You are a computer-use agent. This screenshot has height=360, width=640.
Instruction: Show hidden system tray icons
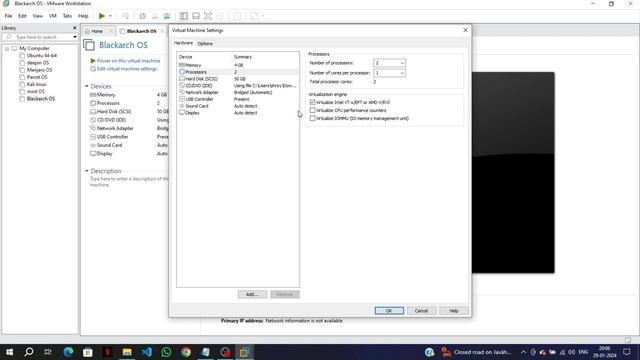click(523, 352)
